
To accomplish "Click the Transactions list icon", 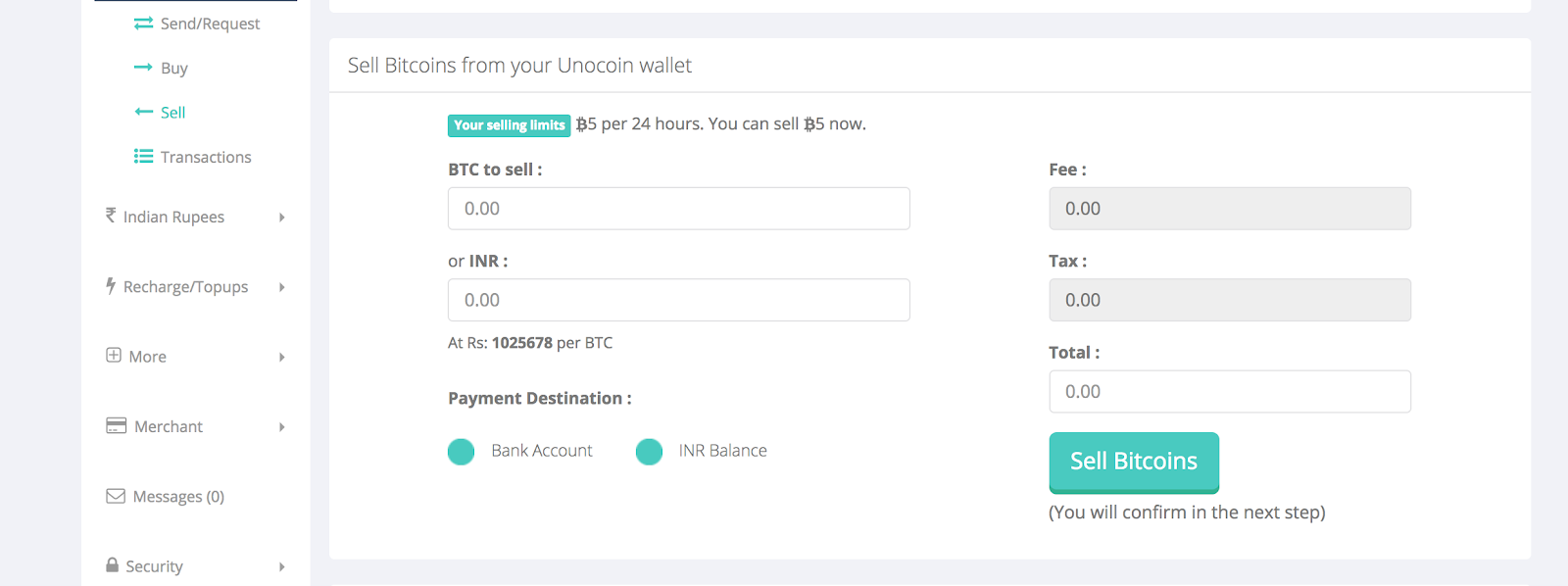I will [x=143, y=157].
